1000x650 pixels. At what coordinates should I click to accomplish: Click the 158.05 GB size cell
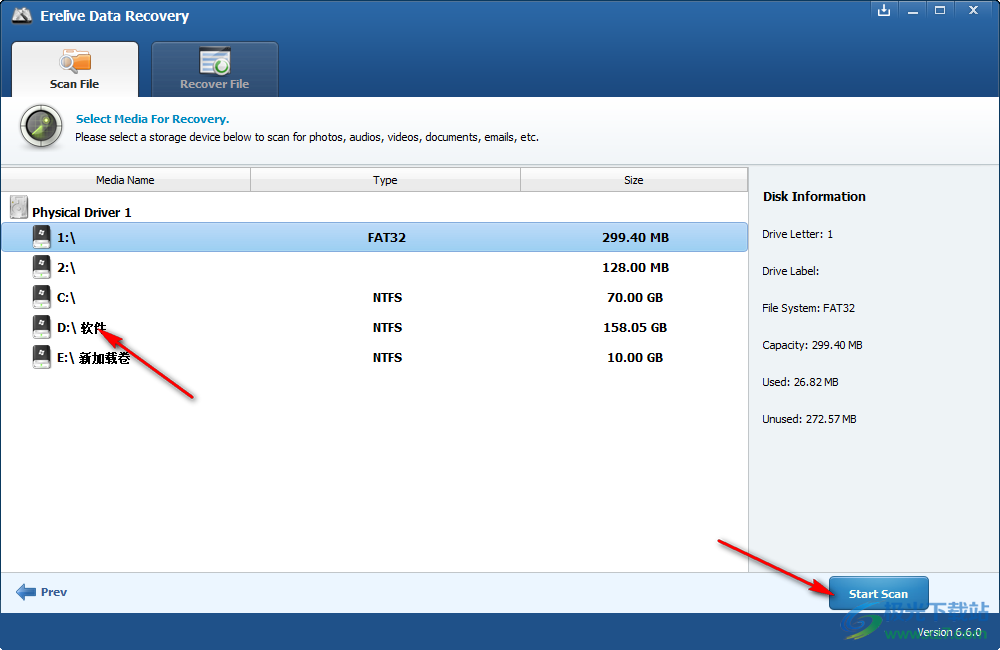[x=635, y=327]
